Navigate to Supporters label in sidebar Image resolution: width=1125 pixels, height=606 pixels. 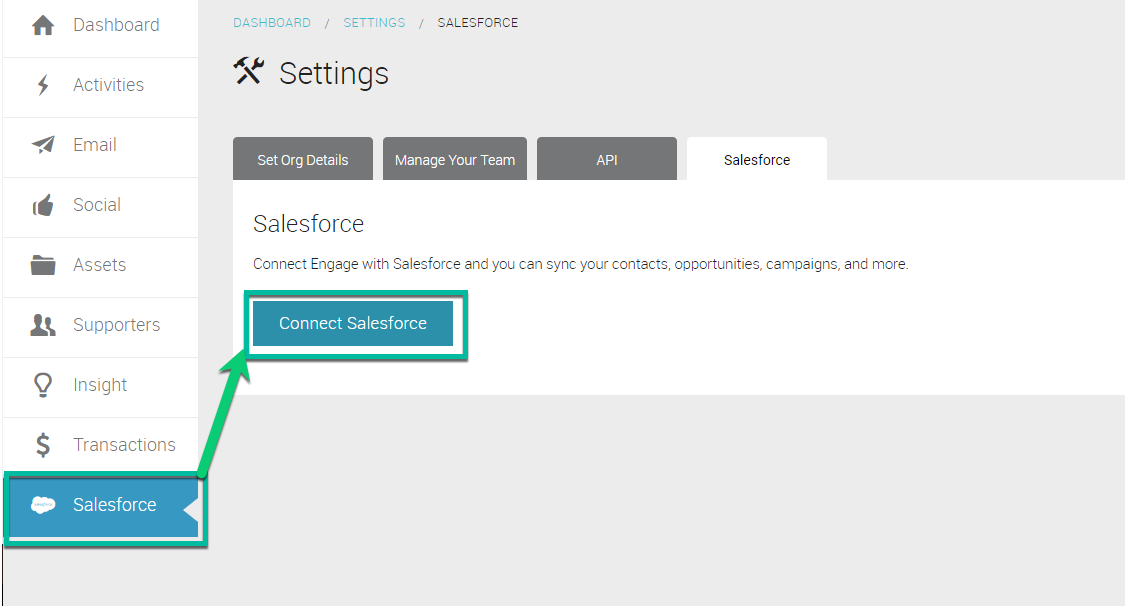coord(116,325)
